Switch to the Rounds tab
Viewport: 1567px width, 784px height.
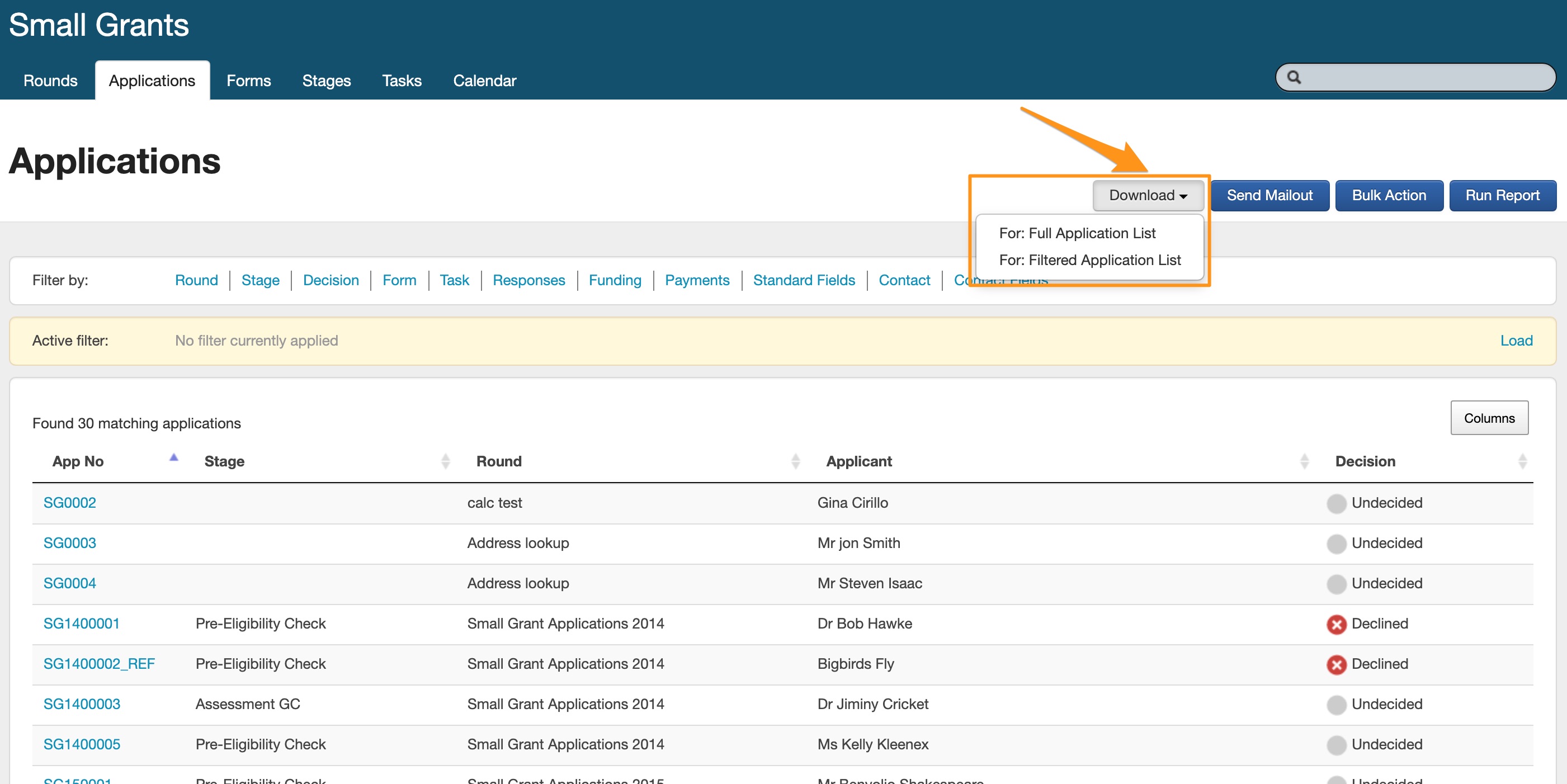50,81
